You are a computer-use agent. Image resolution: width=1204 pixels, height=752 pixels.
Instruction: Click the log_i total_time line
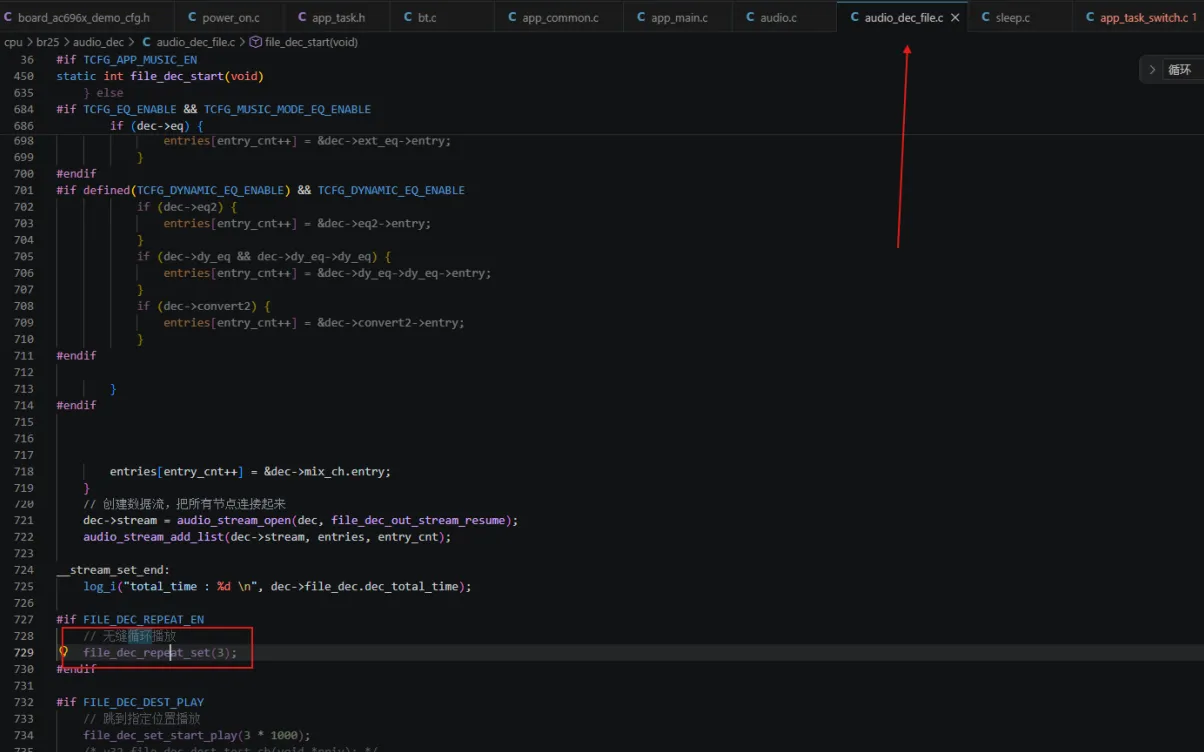[x=277, y=586]
